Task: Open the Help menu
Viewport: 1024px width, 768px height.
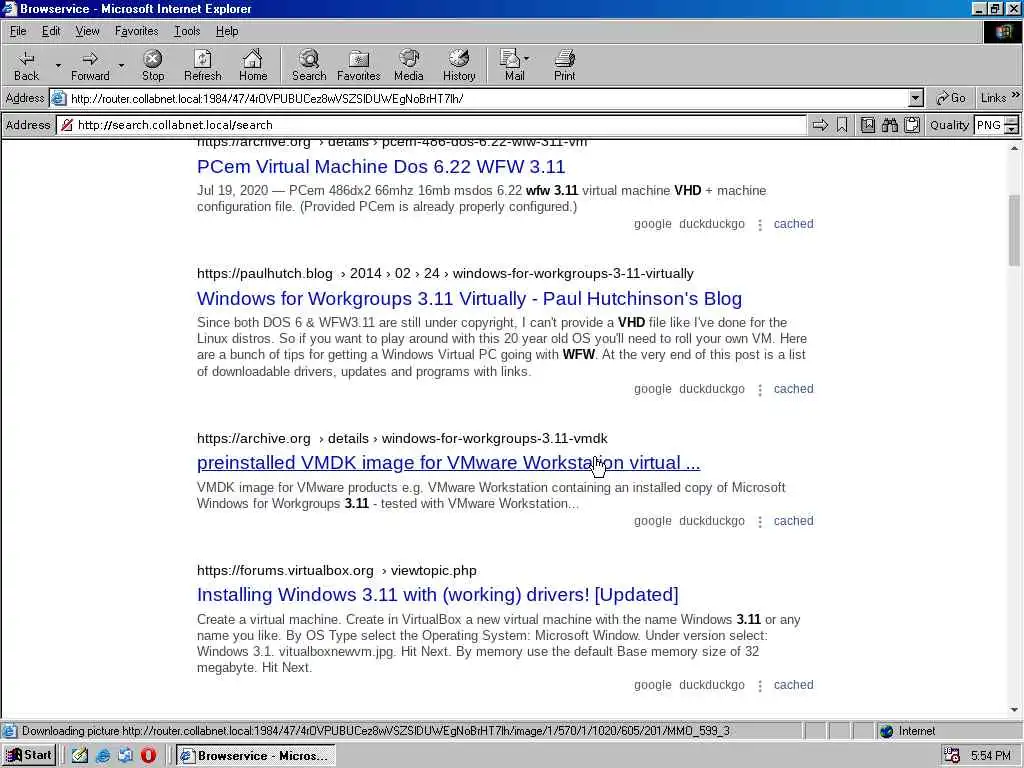Action: point(227,31)
